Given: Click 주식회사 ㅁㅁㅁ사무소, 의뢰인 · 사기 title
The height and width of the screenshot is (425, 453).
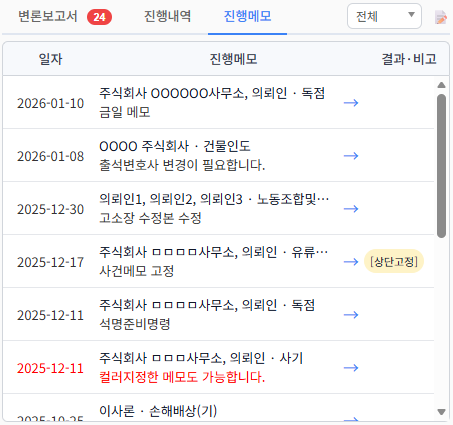Looking at the screenshot, I should pos(201,358).
